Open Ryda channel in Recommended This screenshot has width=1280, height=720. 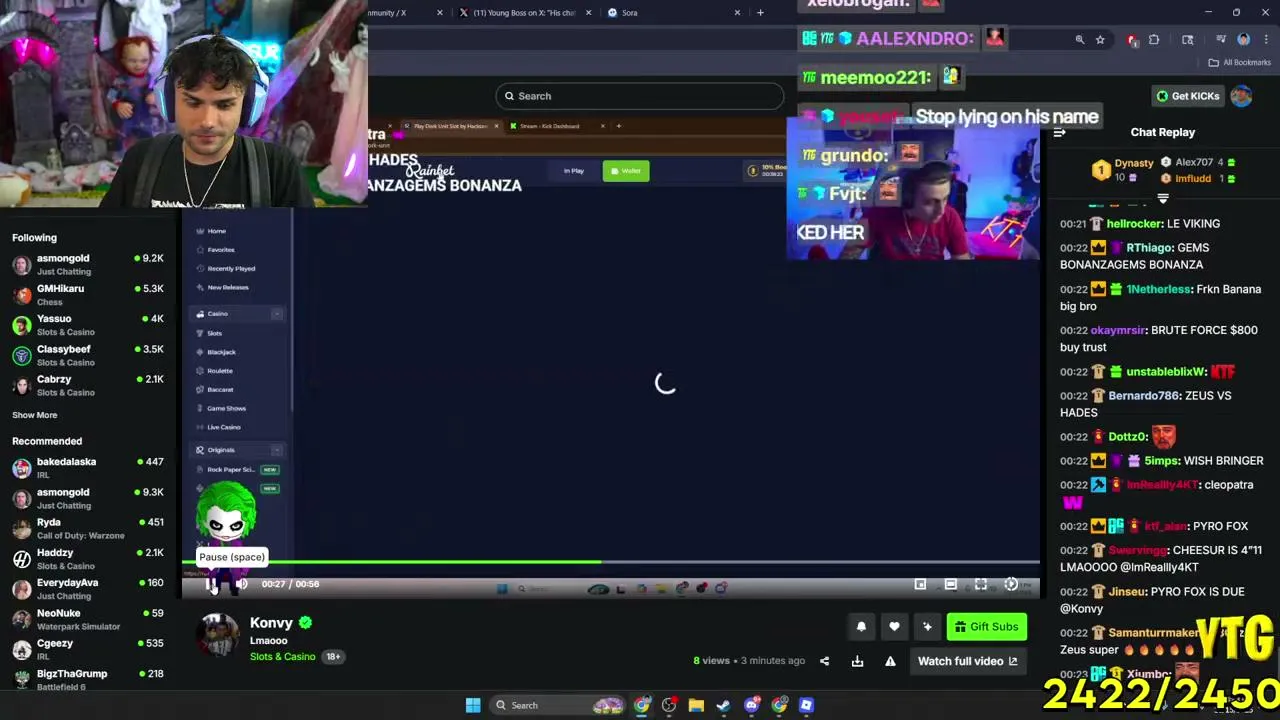pyautogui.click(x=88, y=528)
